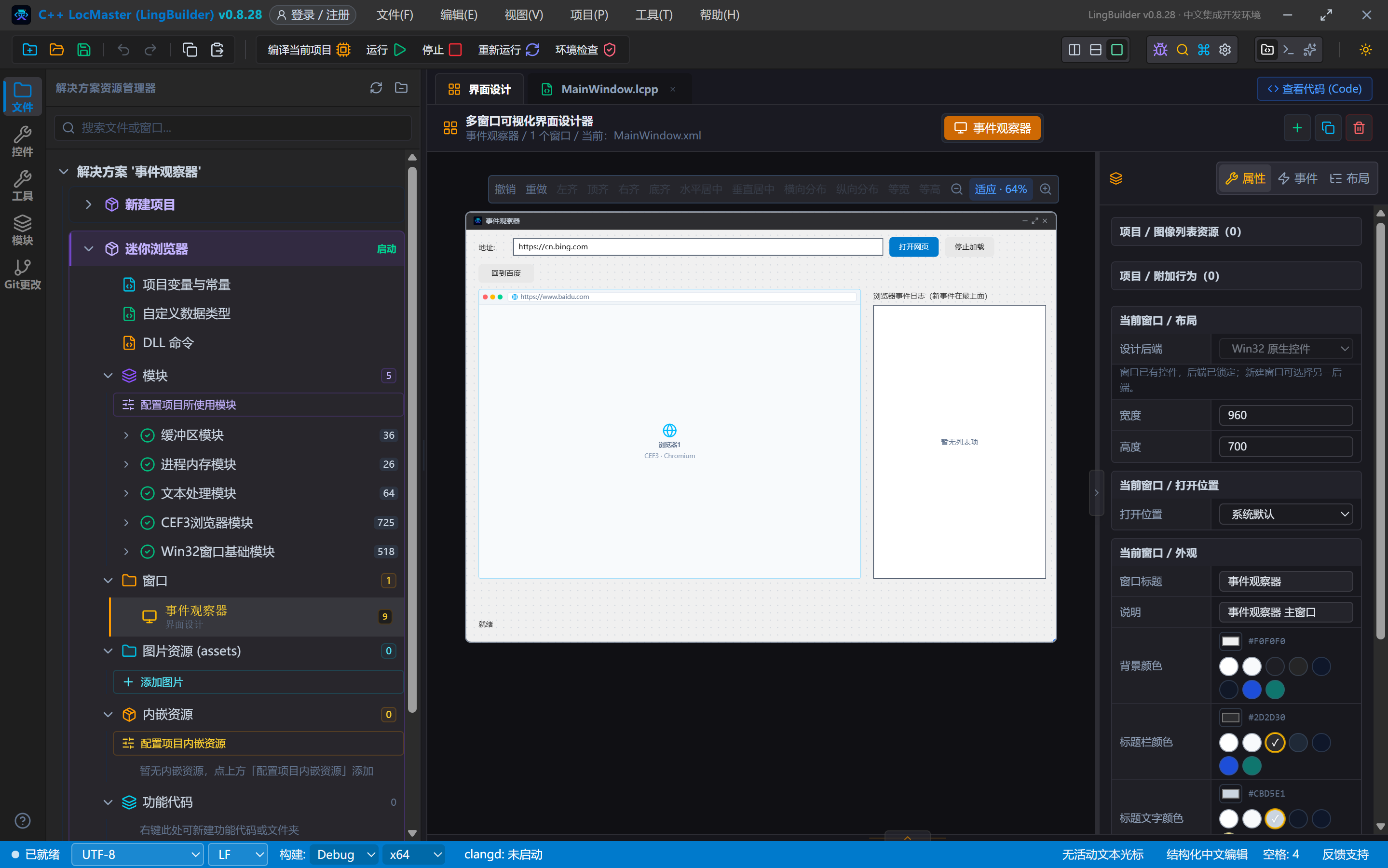Open the UTF-8 encoding dropdown
The image size is (1388, 868).
pyautogui.click(x=138, y=854)
